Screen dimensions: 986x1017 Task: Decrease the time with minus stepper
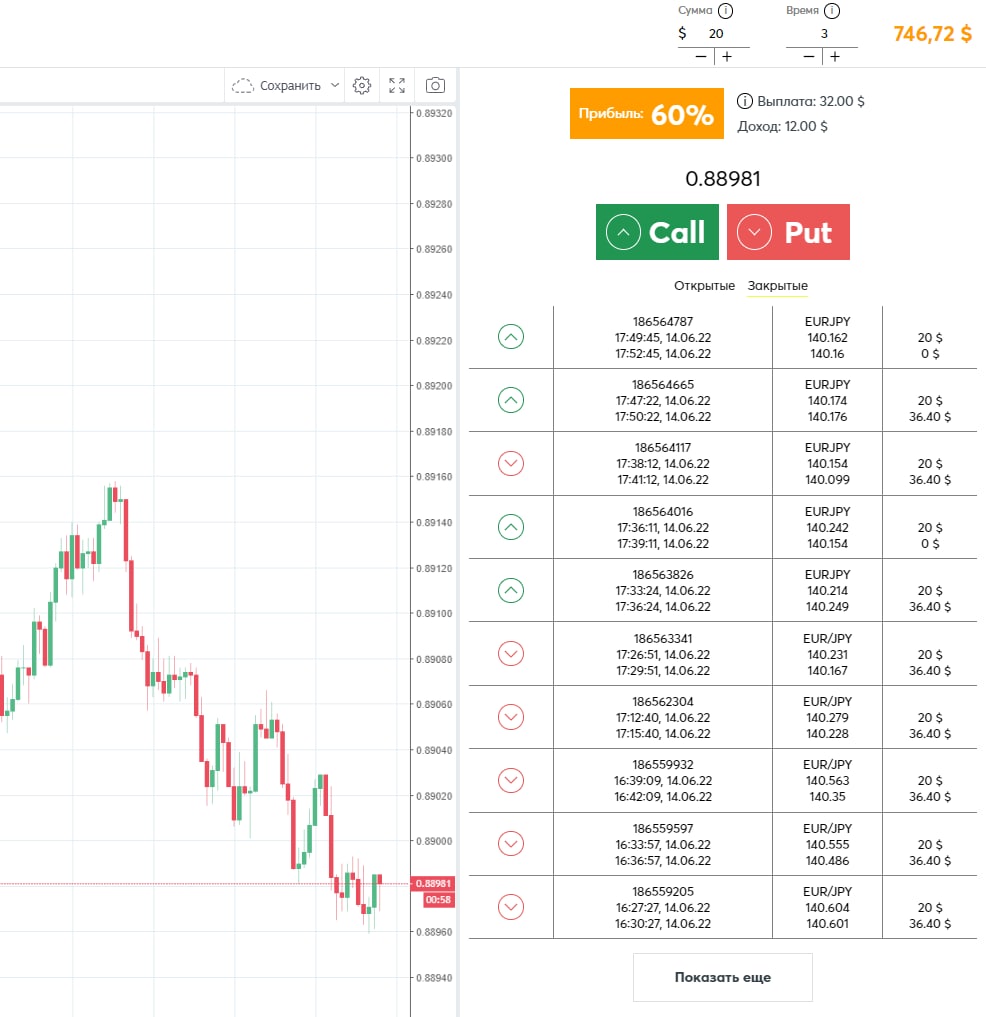808,57
